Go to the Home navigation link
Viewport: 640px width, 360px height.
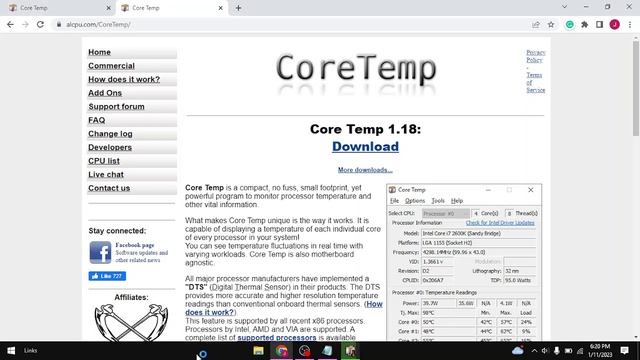(100, 52)
